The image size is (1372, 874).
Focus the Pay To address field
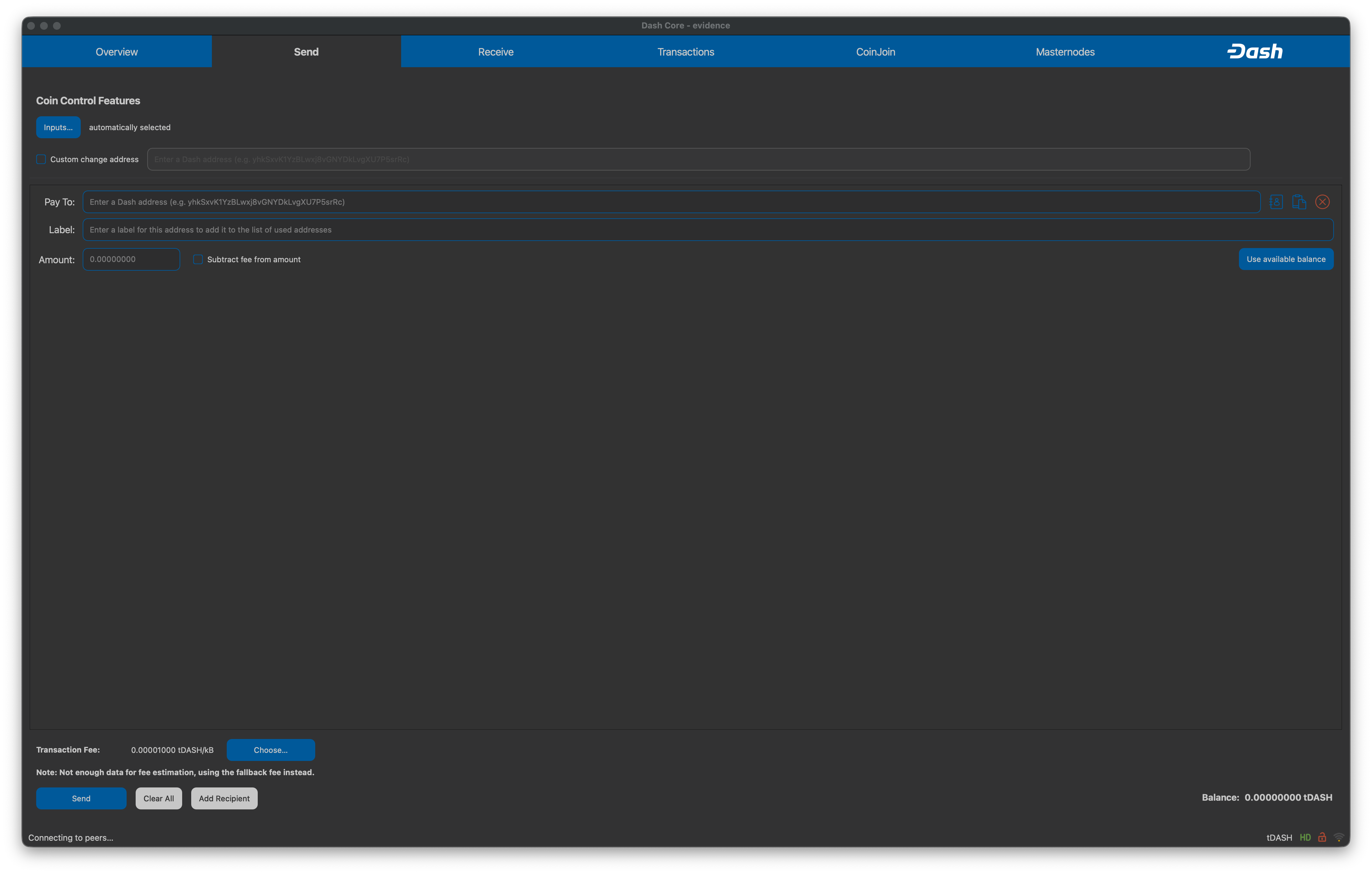(x=671, y=202)
